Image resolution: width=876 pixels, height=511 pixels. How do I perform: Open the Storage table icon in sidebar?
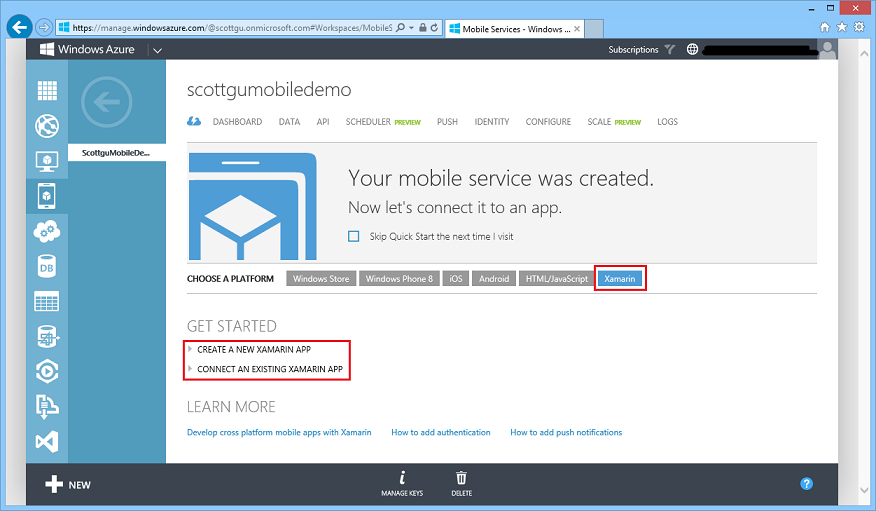pos(47,302)
